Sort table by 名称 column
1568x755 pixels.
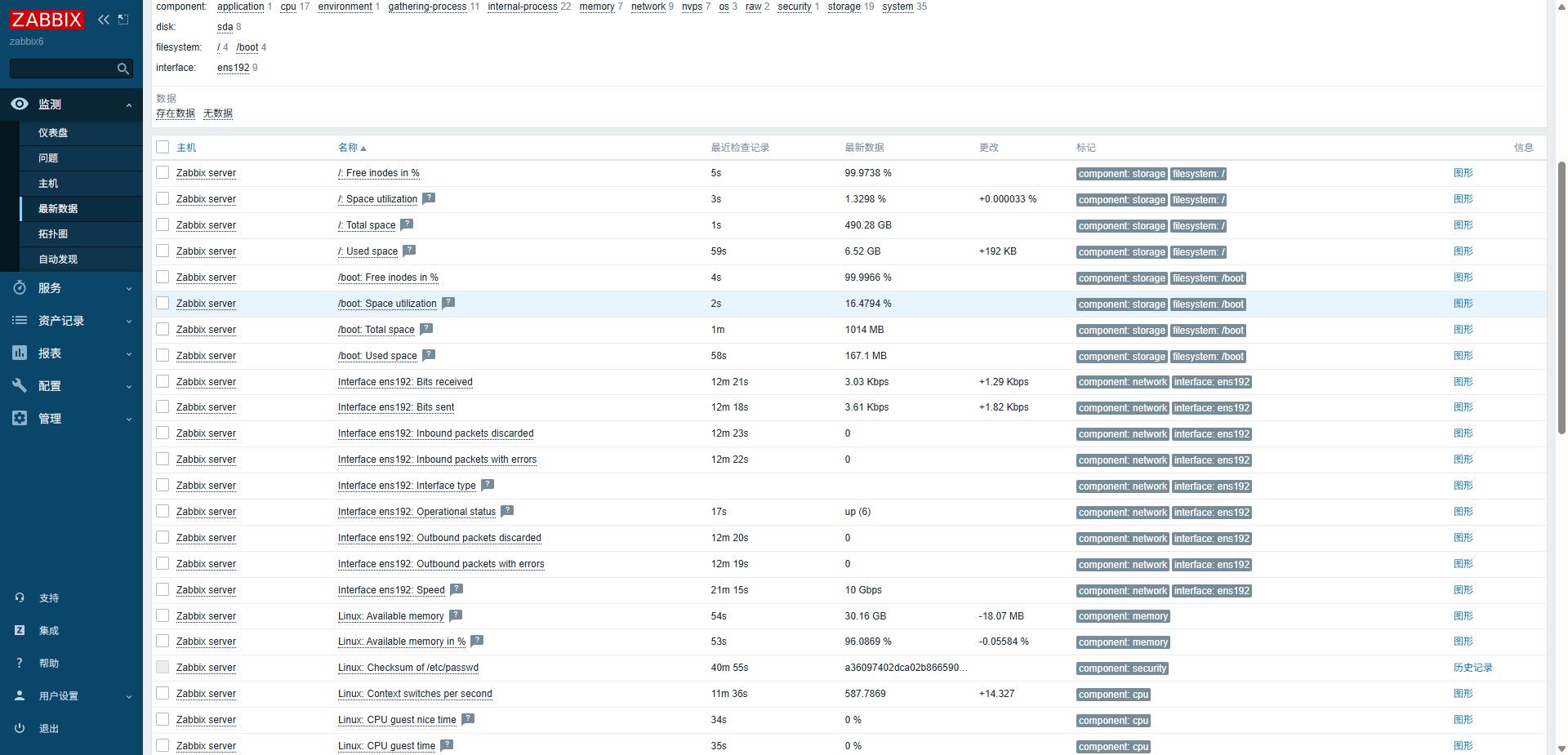click(352, 148)
